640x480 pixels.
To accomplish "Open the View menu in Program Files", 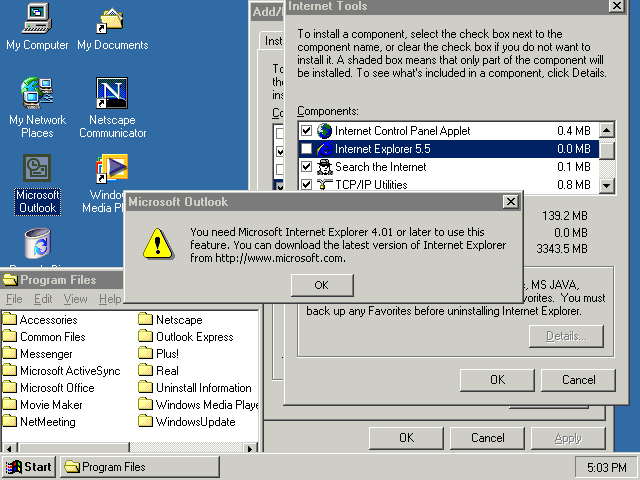I will tap(76, 299).
